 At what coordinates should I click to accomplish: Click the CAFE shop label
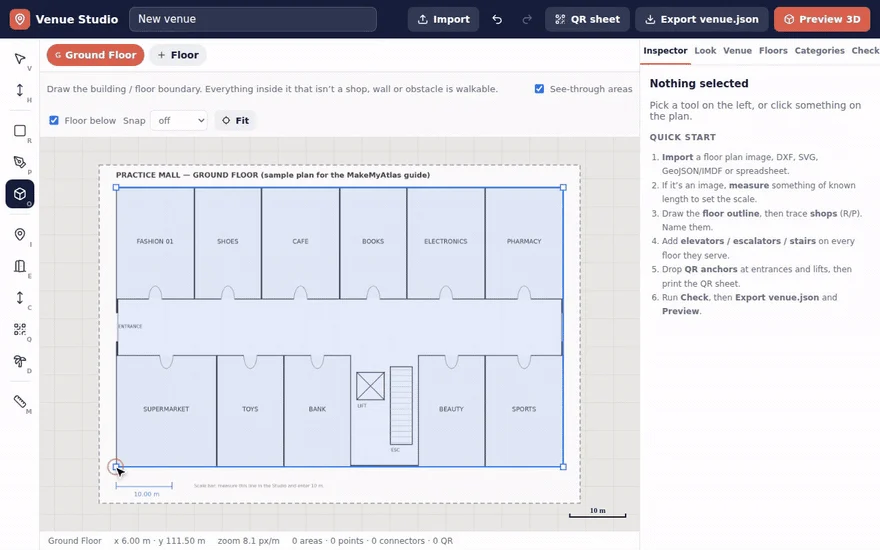tap(300, 241)
